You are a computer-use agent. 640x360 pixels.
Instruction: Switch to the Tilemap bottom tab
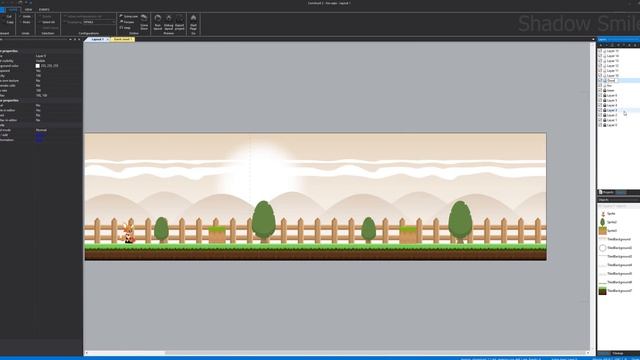[x=618, y=353]
